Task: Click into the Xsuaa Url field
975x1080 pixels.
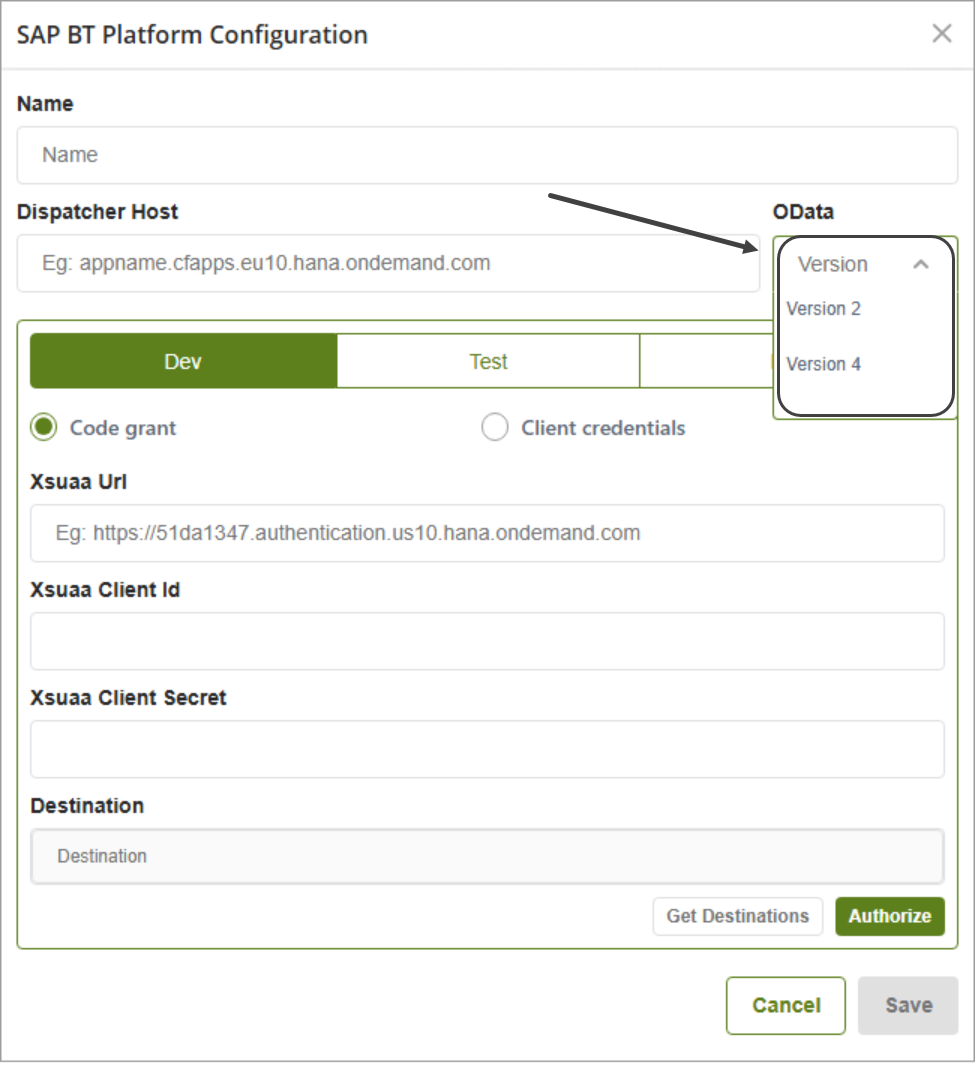Action: (x=487, y=533)
